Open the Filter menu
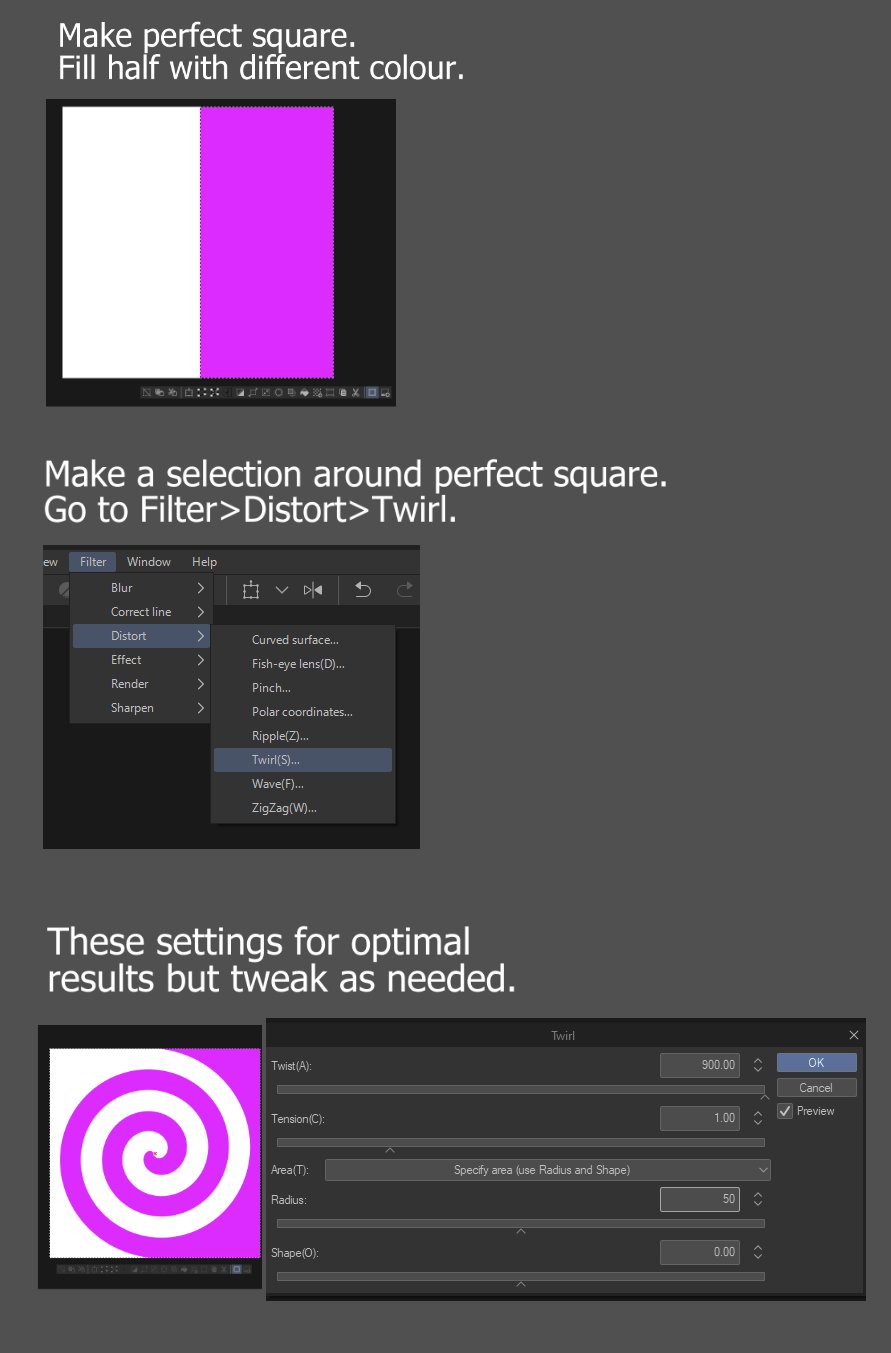Image resolution: width=891 pixels, height=1353 pixels. tap(92, 561)
